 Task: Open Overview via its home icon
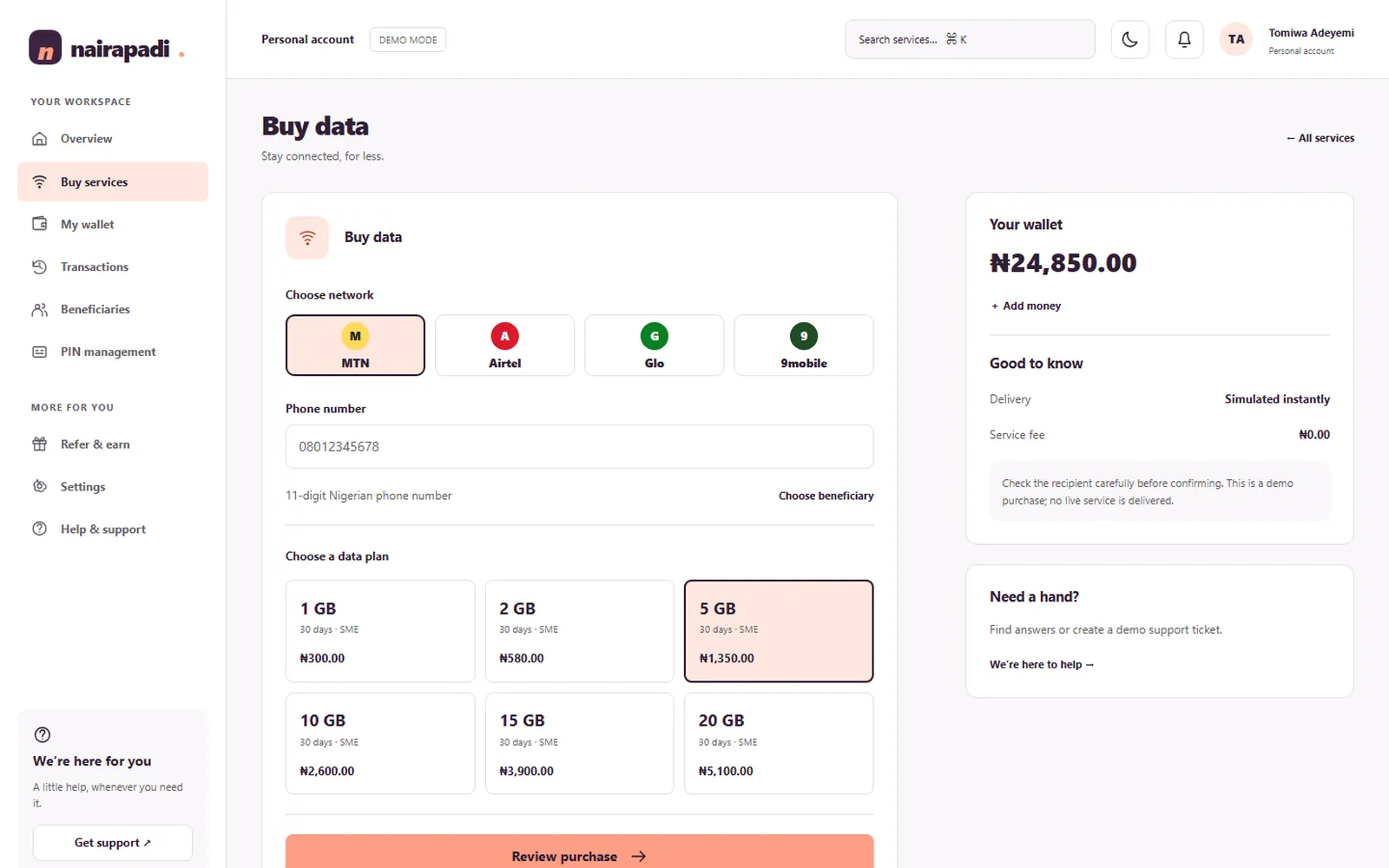(x=39, y=139)
